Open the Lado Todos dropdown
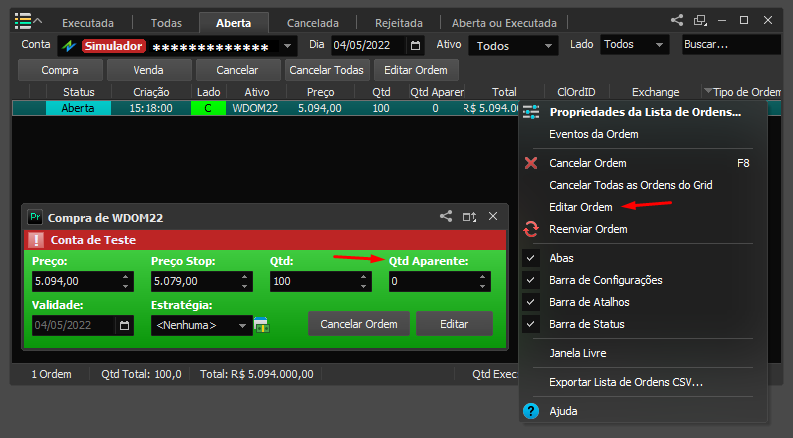 click(x=635, y=45)
